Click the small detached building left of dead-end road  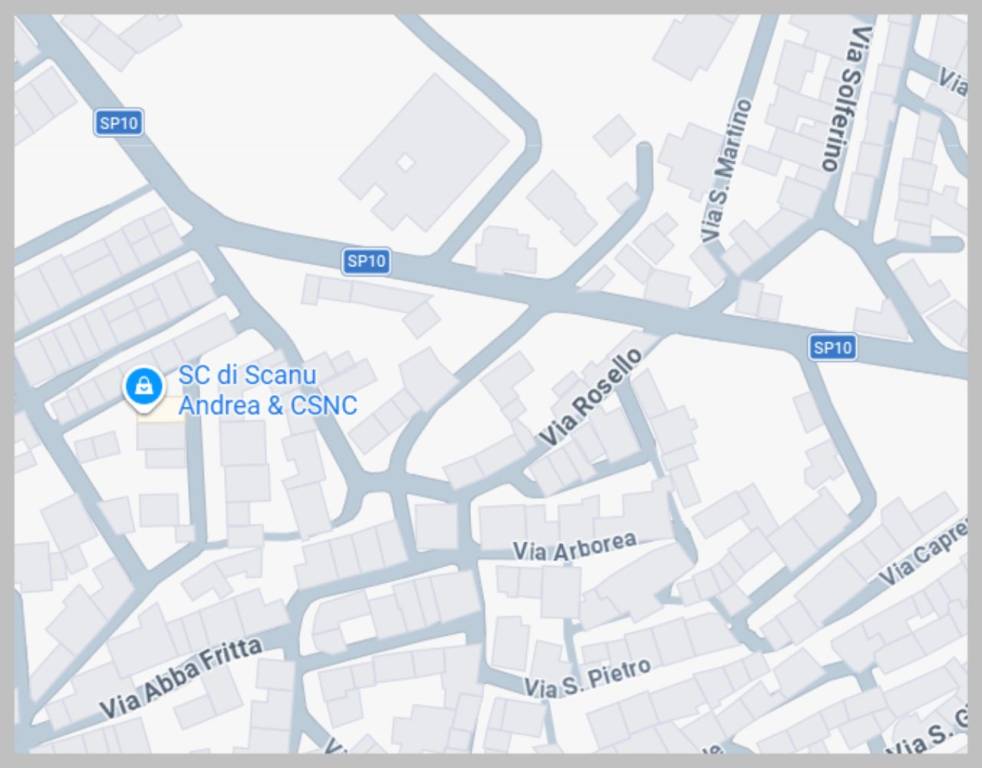pos(614,135)
